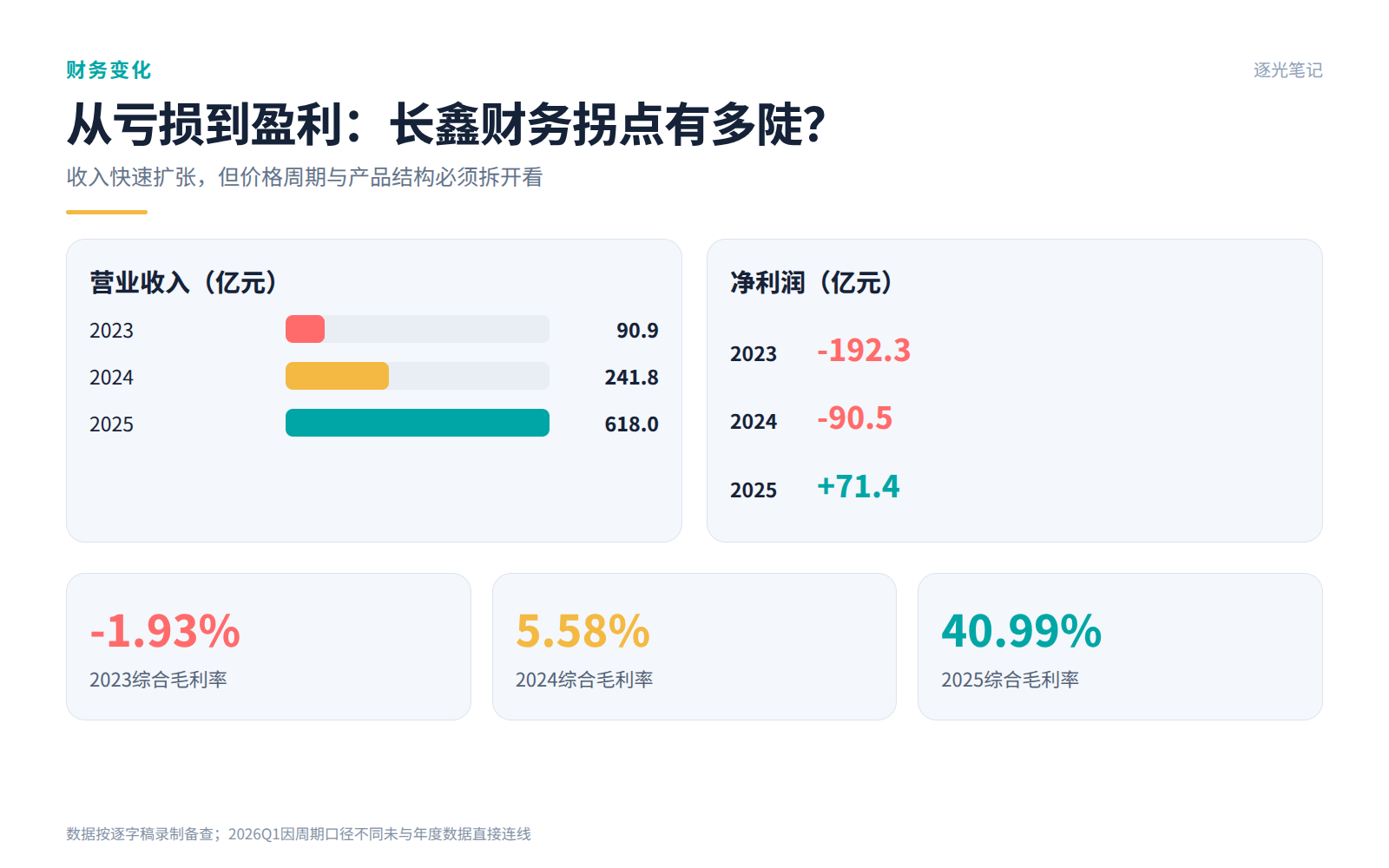Image resolution: width=1389 pixels, height=868 pixels.
Task: Click the 5.58% gross margin number
Action: click(583, 631)
